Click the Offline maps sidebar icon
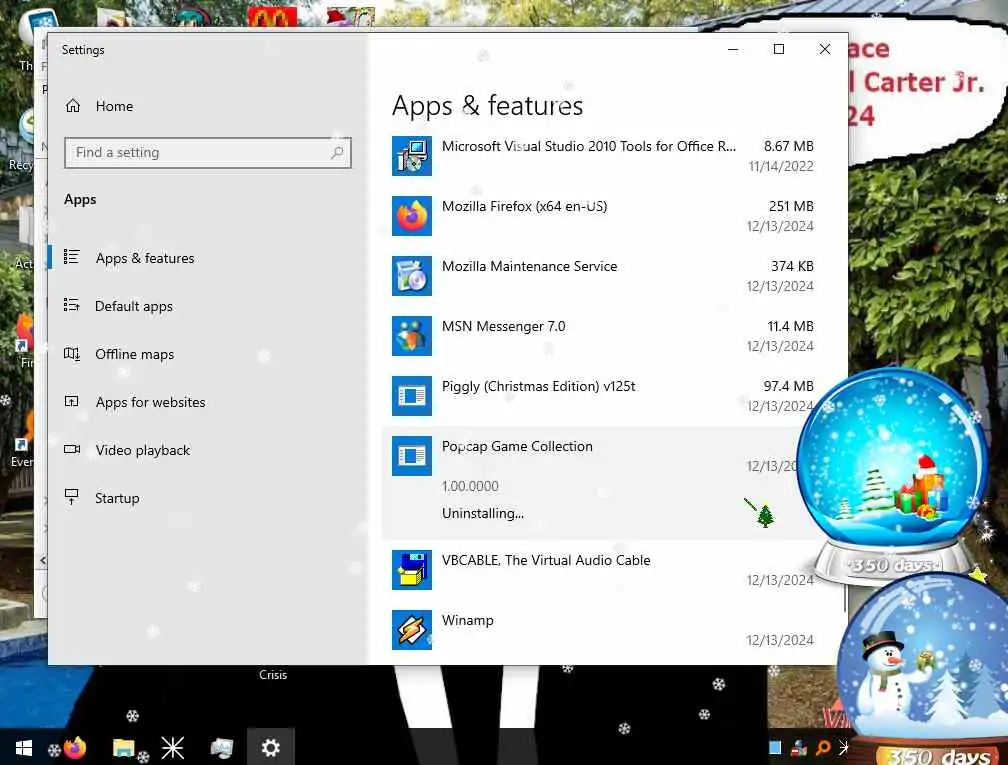This screenshot has width=1008, height=765. click(71, 354)
